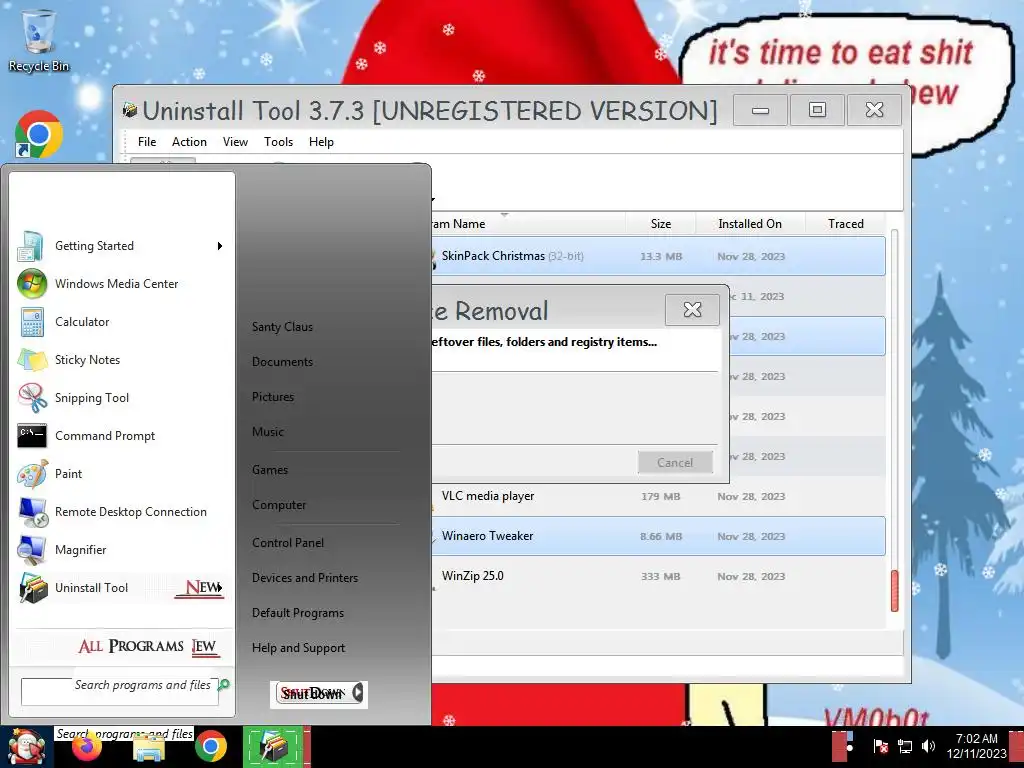
Task: Open Control Panel
Action: click(x=288, y=543)
